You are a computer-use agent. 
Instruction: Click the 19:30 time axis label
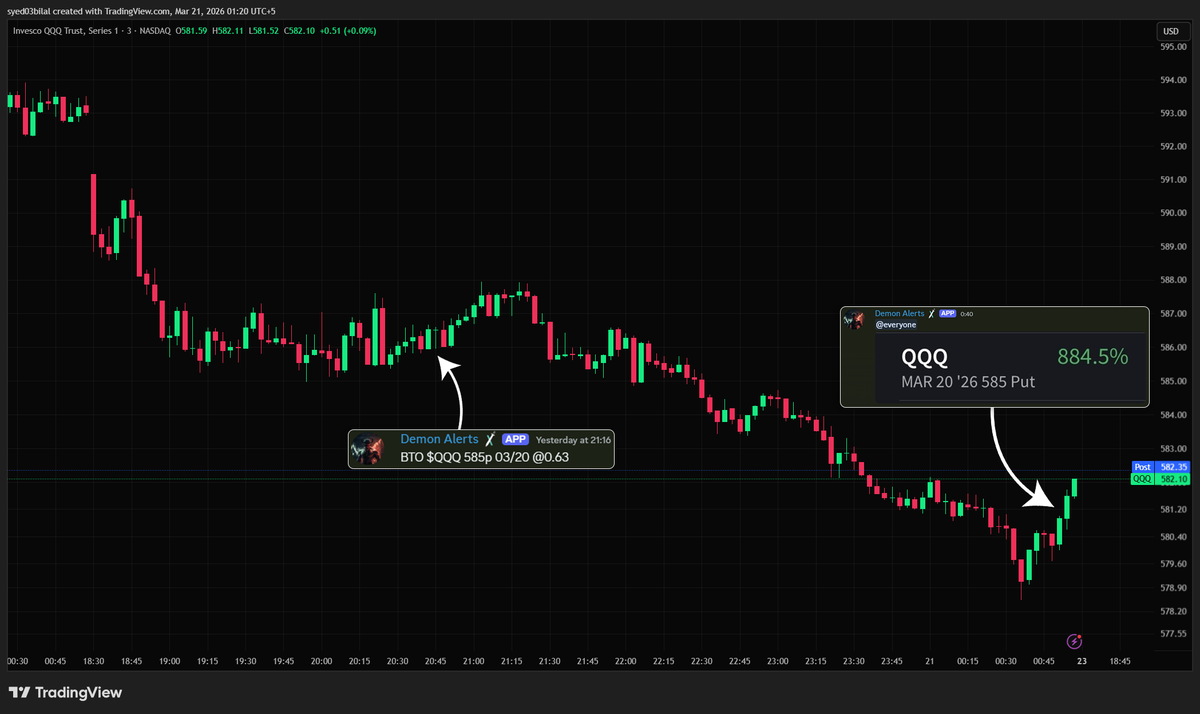click(x=245, y=661)
